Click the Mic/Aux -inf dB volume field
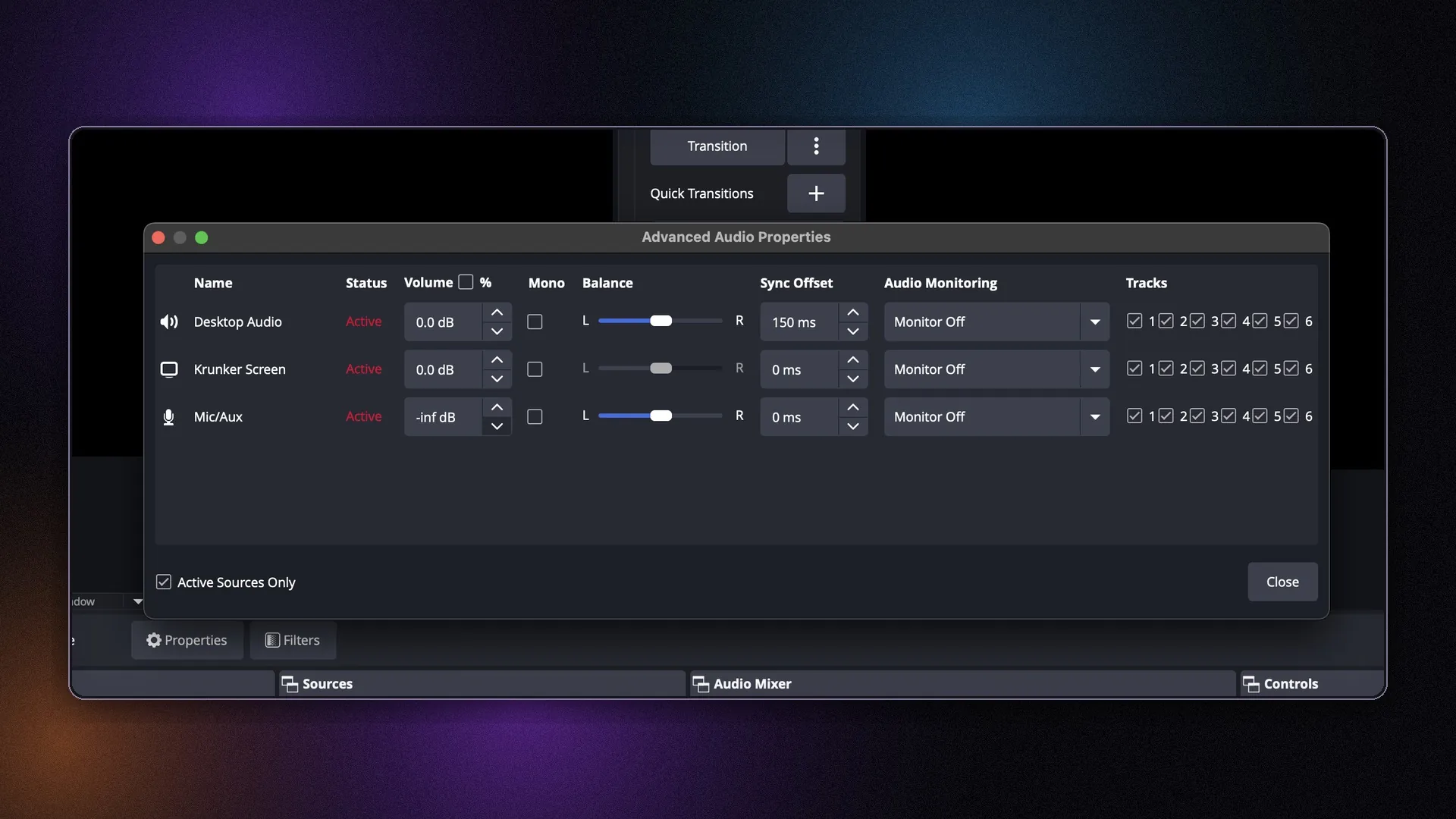1456x819 pixels. (x=444, y=417)
